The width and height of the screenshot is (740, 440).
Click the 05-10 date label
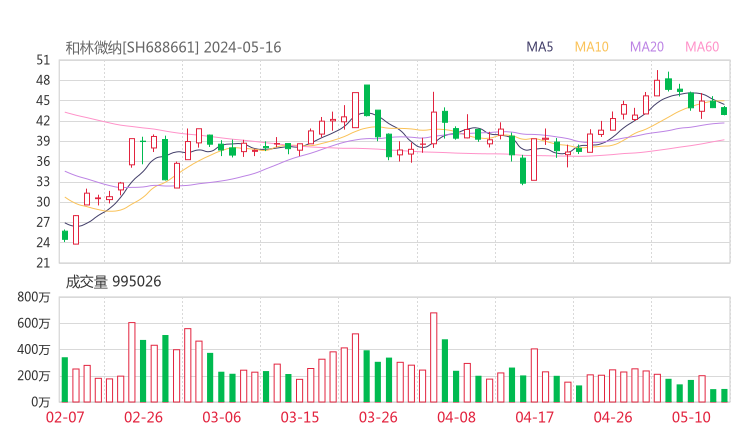point(691,417)
